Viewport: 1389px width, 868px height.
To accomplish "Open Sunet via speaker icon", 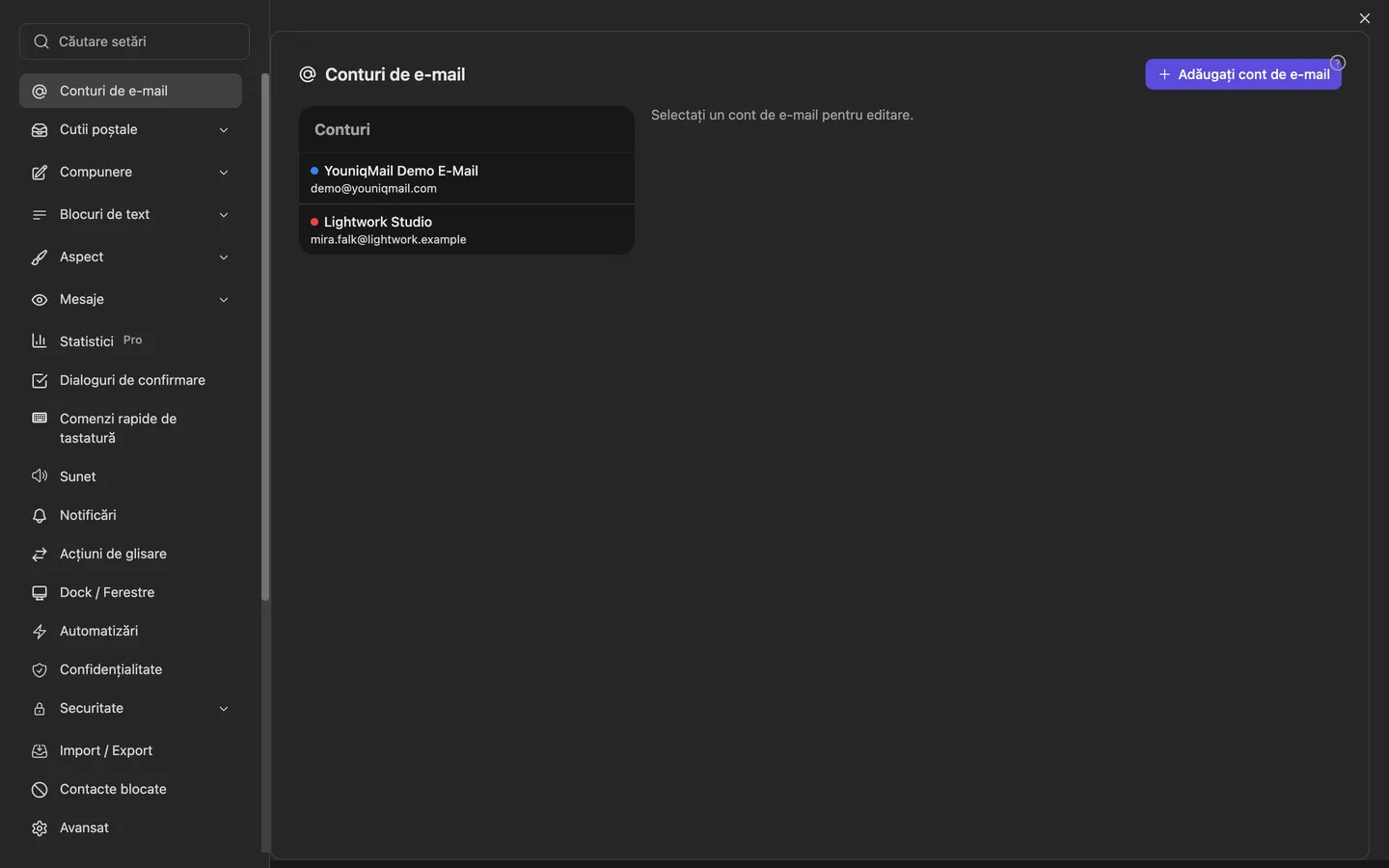I will (40, 476).
